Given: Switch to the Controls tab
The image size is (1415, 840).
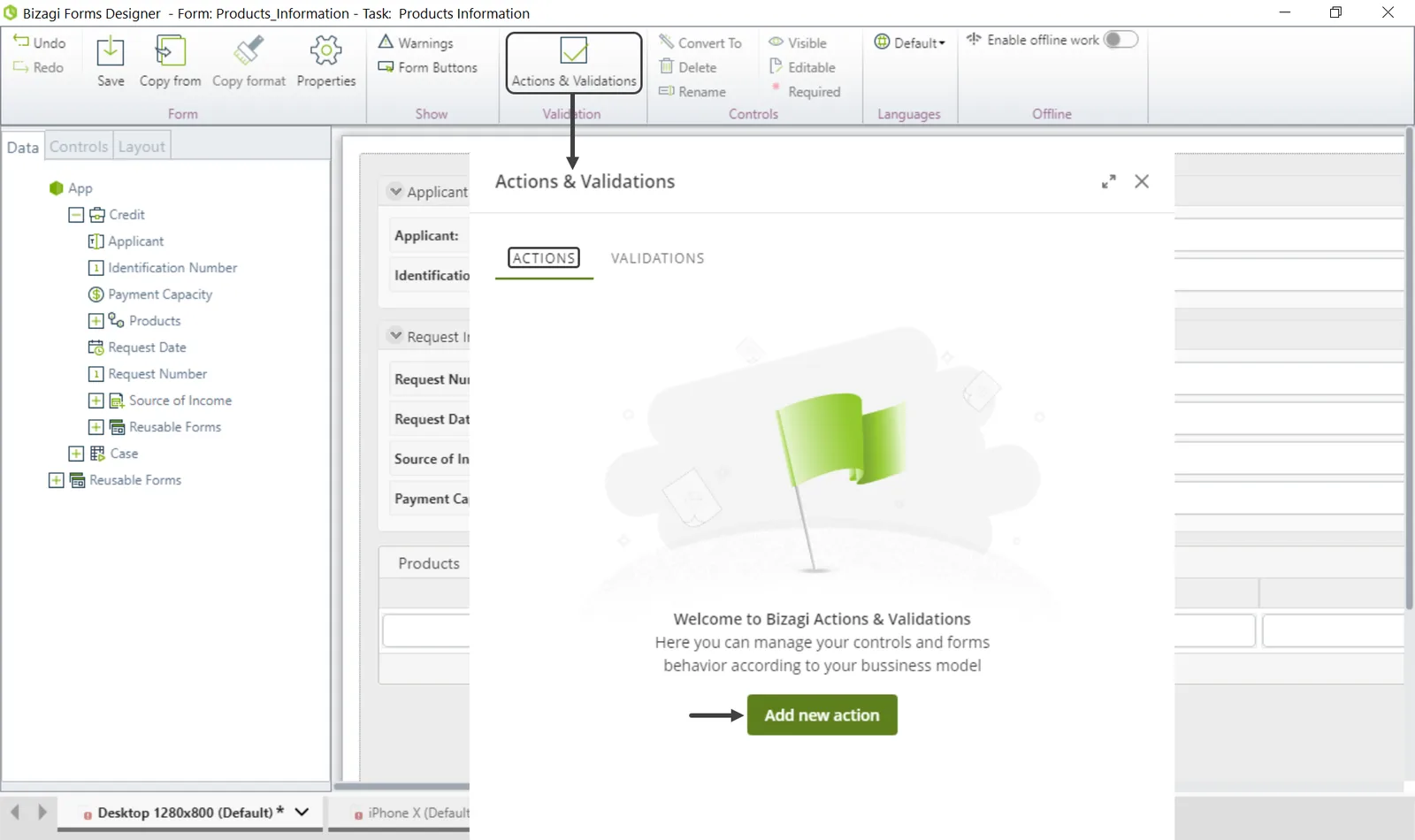Looking at the screenshot, I should tap(79, 147).
